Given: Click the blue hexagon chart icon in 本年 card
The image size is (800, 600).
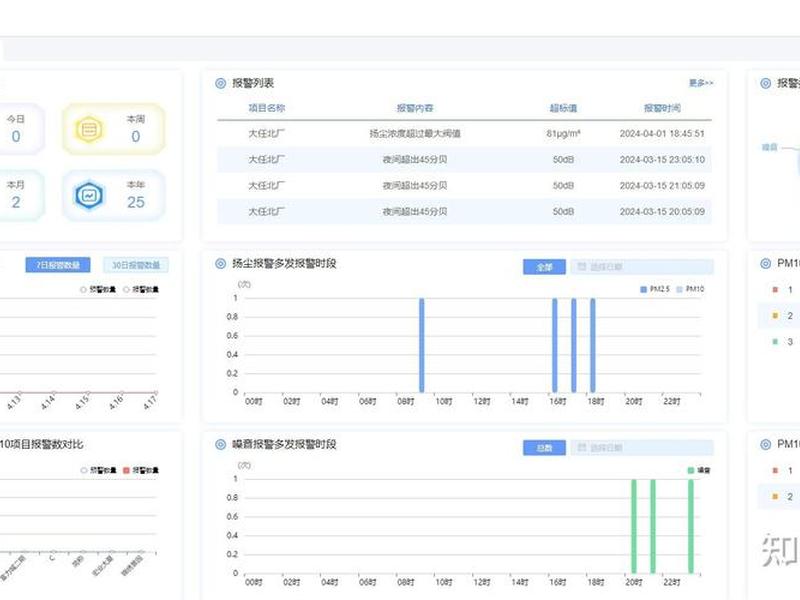Looking at the screenshot, I should click(x=89, y=195).
